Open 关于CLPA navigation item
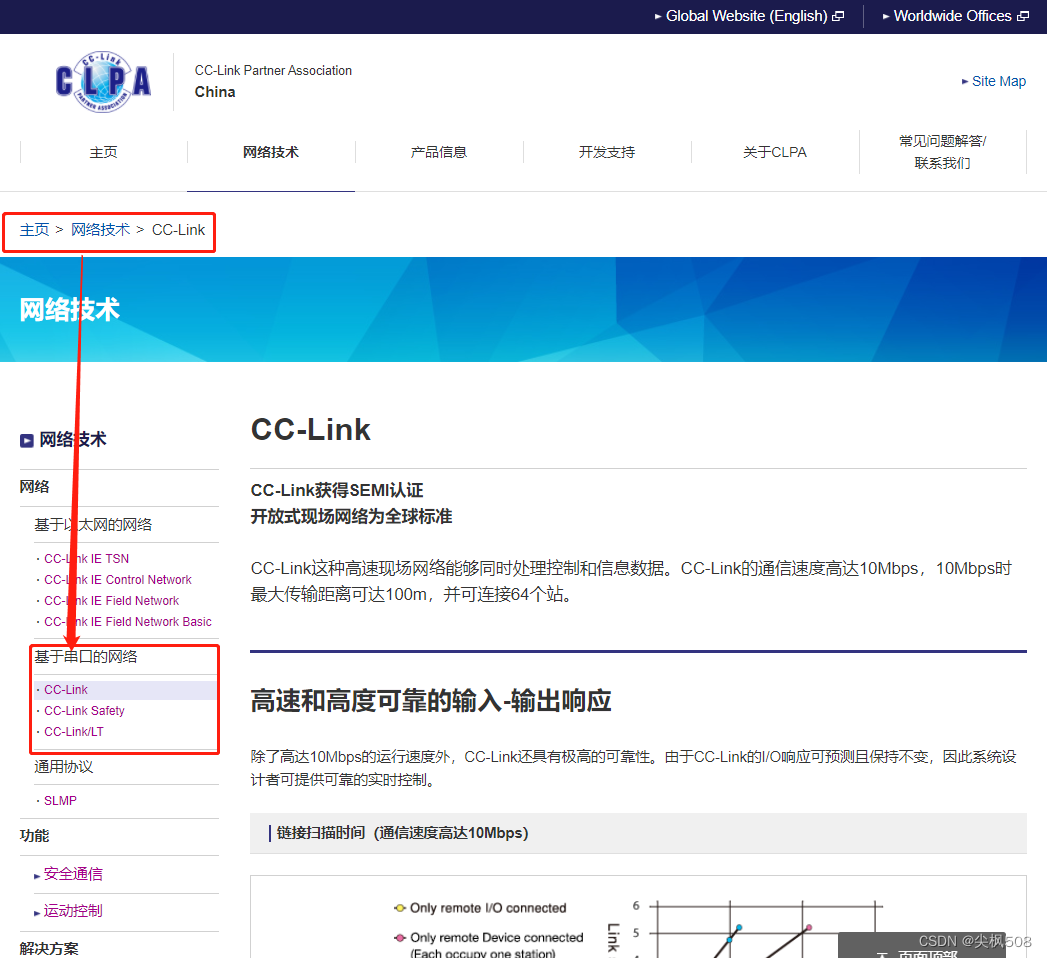 [775, 152]
